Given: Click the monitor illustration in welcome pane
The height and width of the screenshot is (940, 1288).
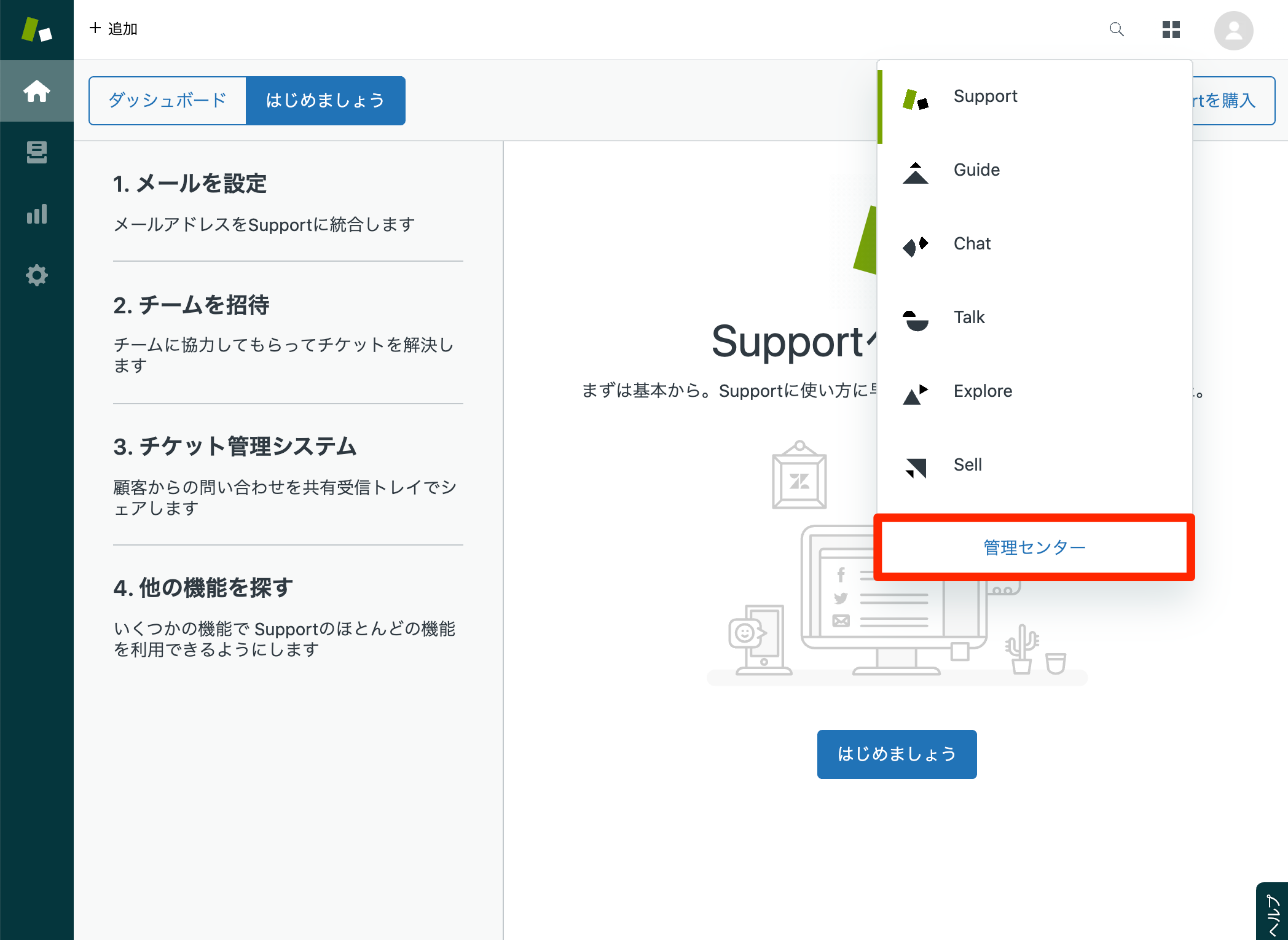Looking at the screenshot, I should pyautogui.click(x=894, y=600).
